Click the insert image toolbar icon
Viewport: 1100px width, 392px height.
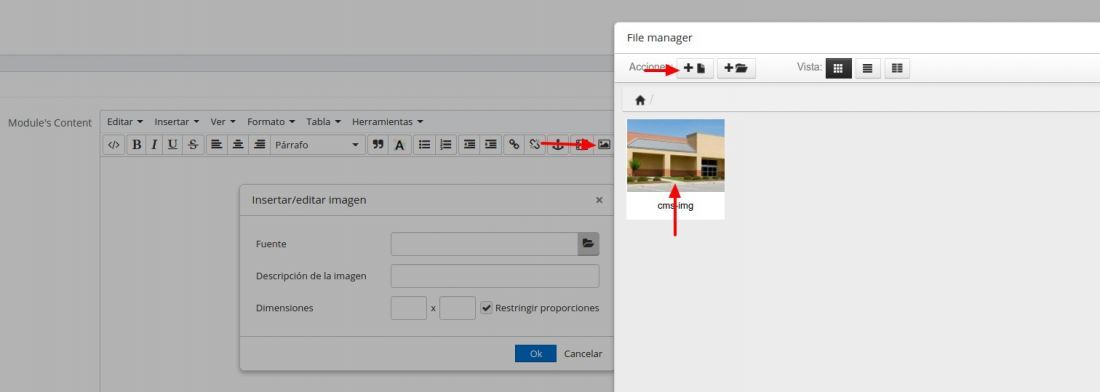coord(603,144)
